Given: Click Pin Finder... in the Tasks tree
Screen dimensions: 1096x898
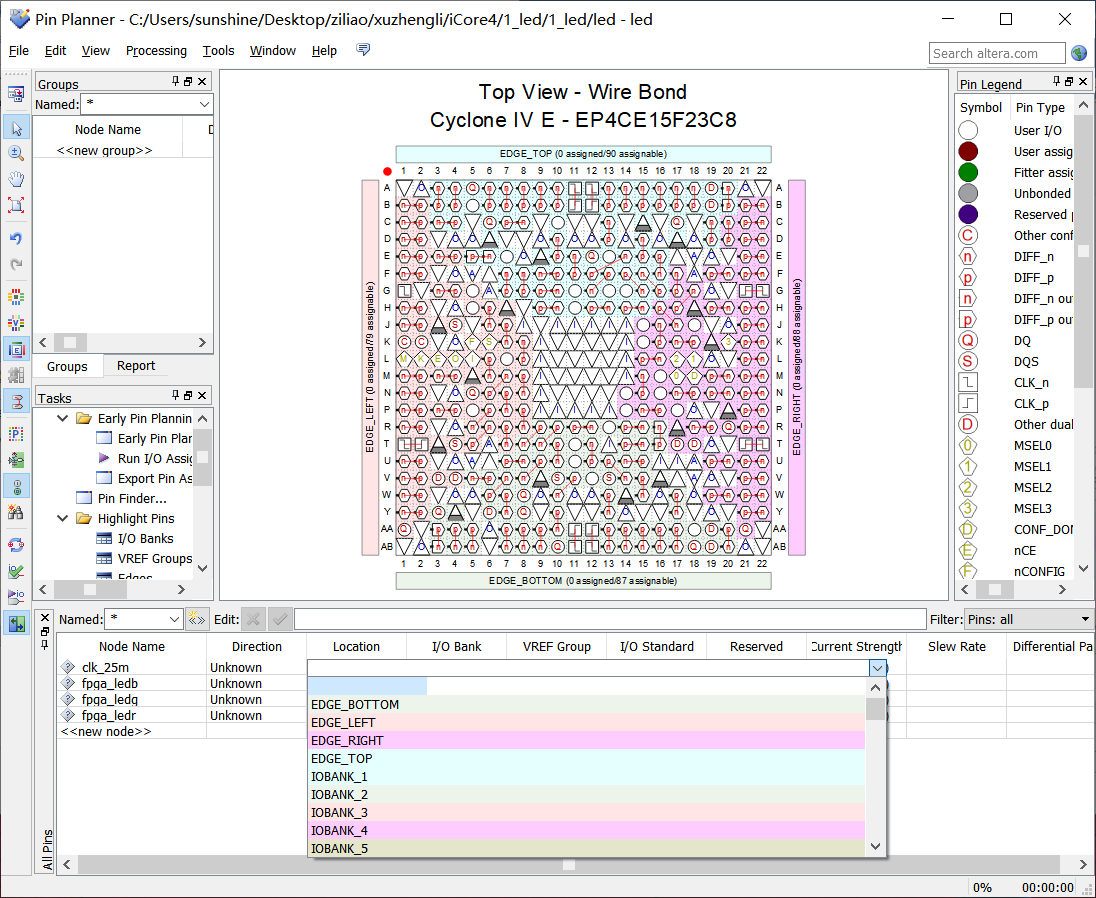Looking at the screenshot, I should pos(132,498).
